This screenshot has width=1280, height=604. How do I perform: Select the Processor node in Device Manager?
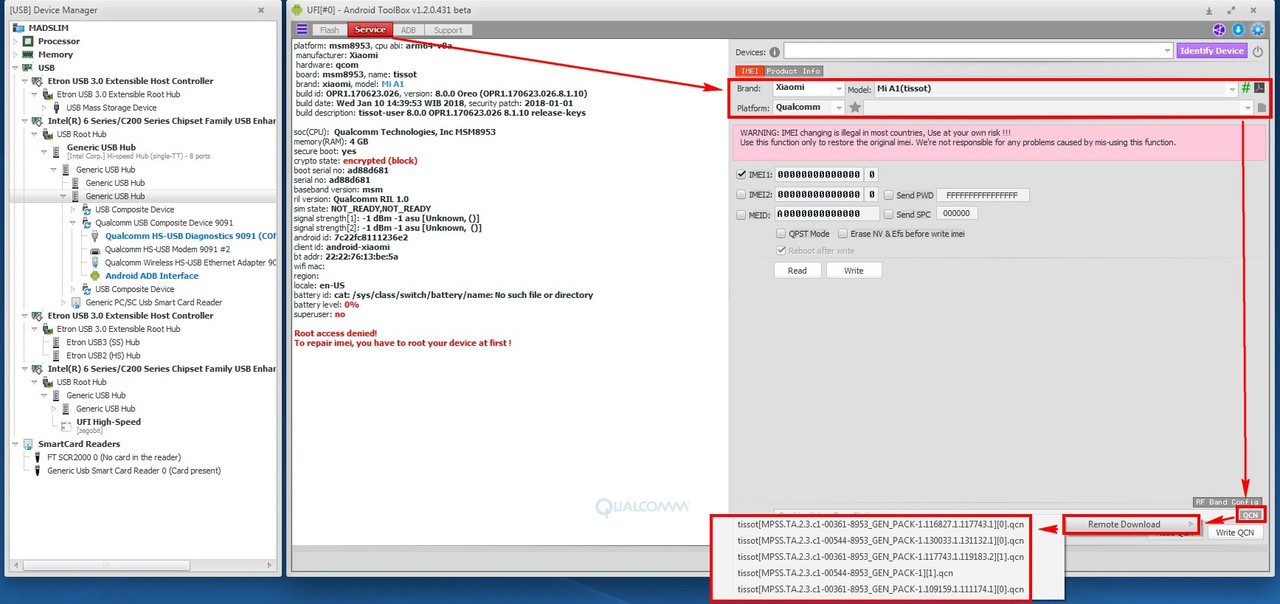[x=59, y=41]
